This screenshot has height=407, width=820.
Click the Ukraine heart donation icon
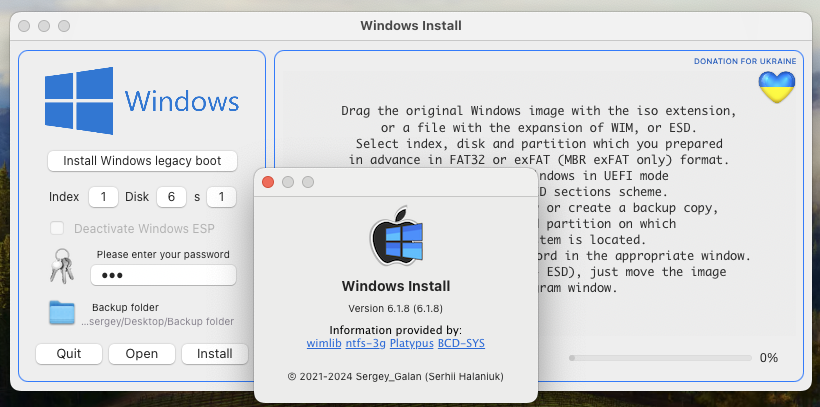777,87
